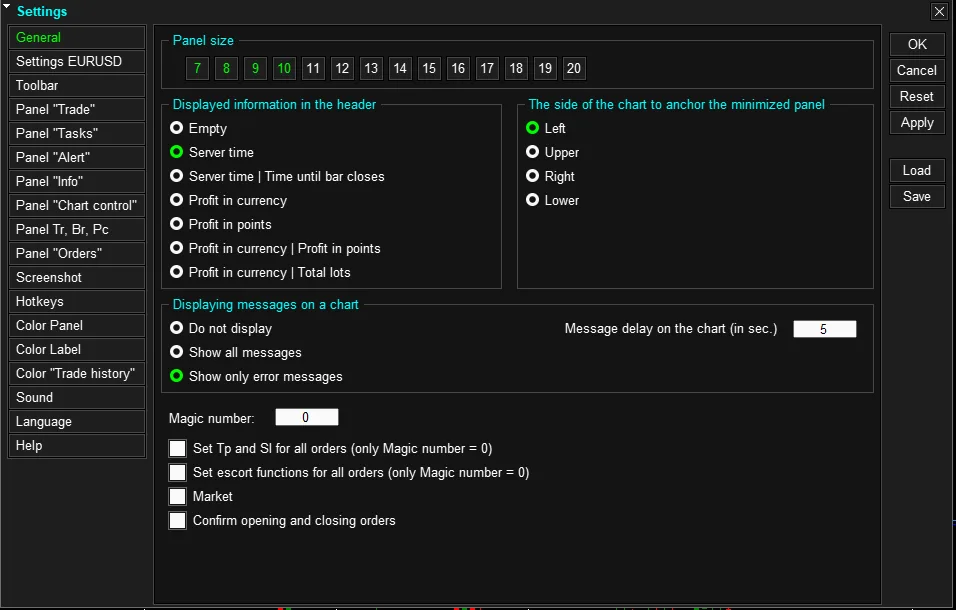The width and height of the screenshot is (956, 610).
Task: Select the Empty header information option
Action: 177,129
